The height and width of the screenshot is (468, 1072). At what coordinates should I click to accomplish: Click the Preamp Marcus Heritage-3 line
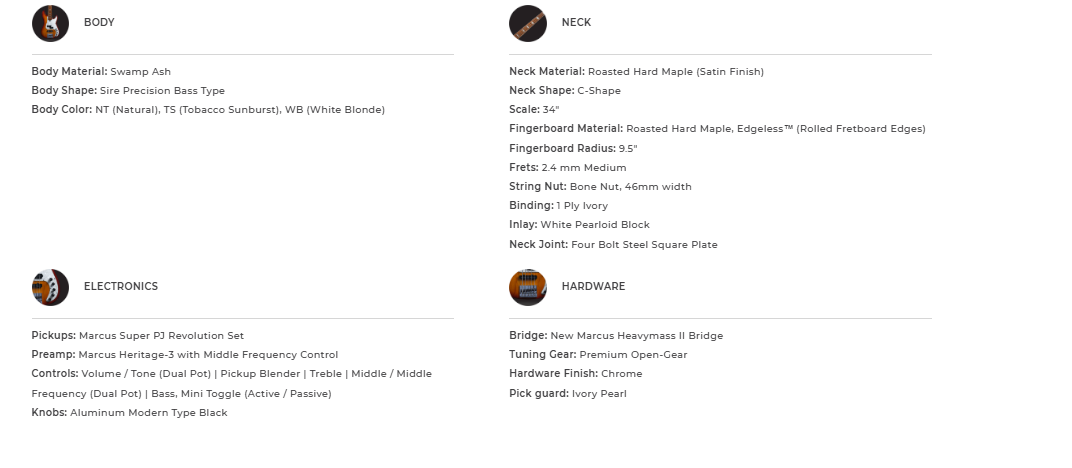(x=185, y=355)
